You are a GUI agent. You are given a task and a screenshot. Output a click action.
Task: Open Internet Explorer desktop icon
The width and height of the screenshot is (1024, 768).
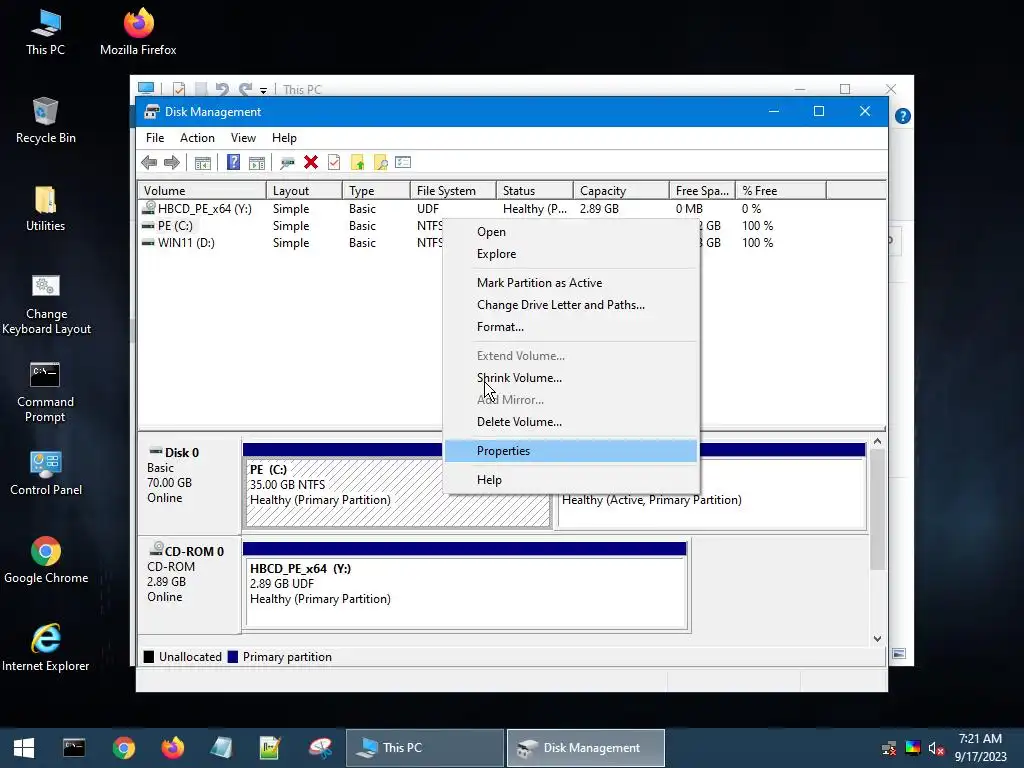tap(46, 648)
